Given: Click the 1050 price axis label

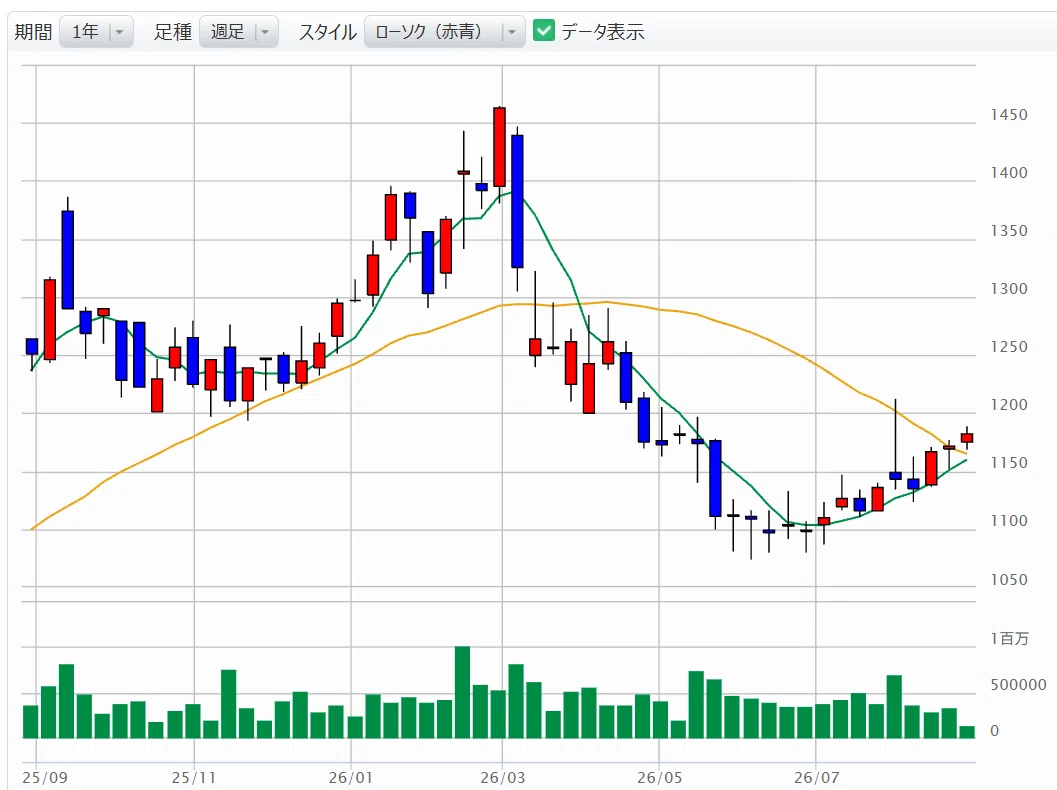Looking at the screenshot, I should click(x=1008, y=580).
